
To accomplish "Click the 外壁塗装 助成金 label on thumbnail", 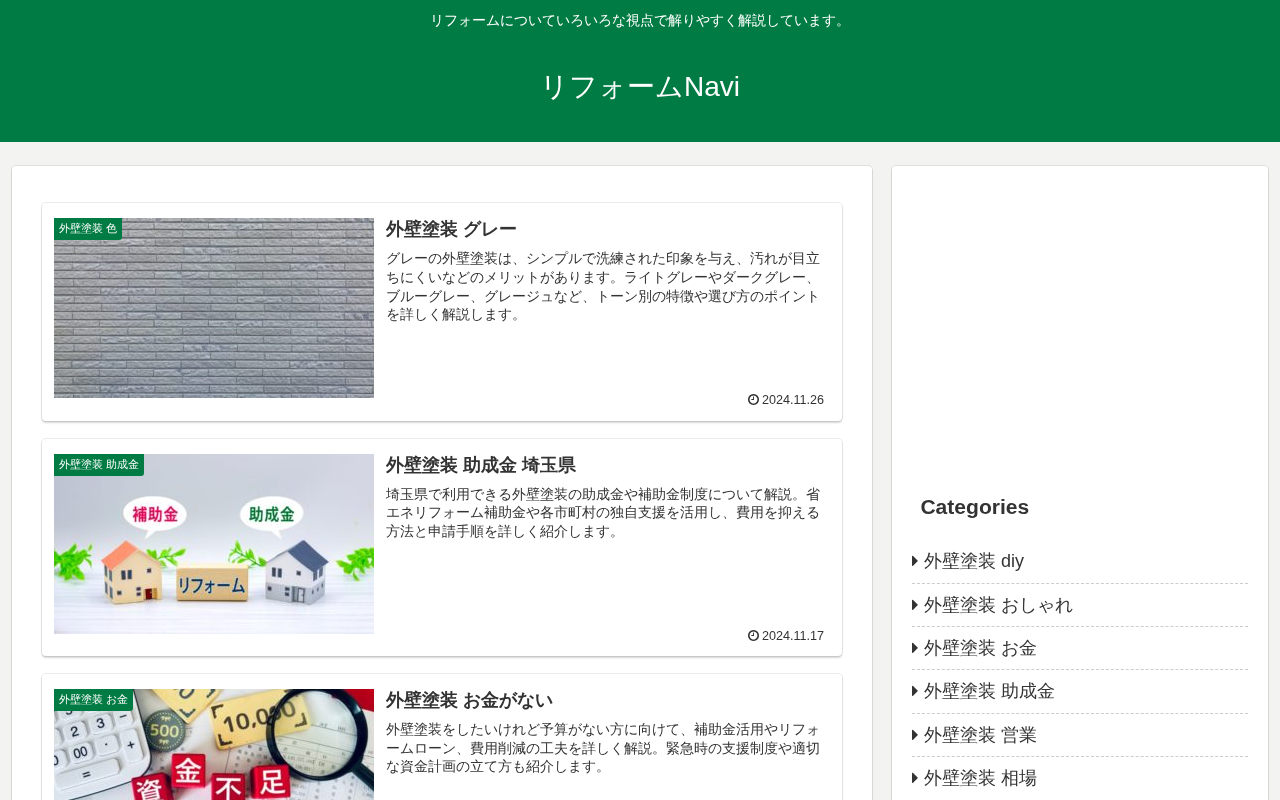I will pyautogui.click(x=99, y=465).
